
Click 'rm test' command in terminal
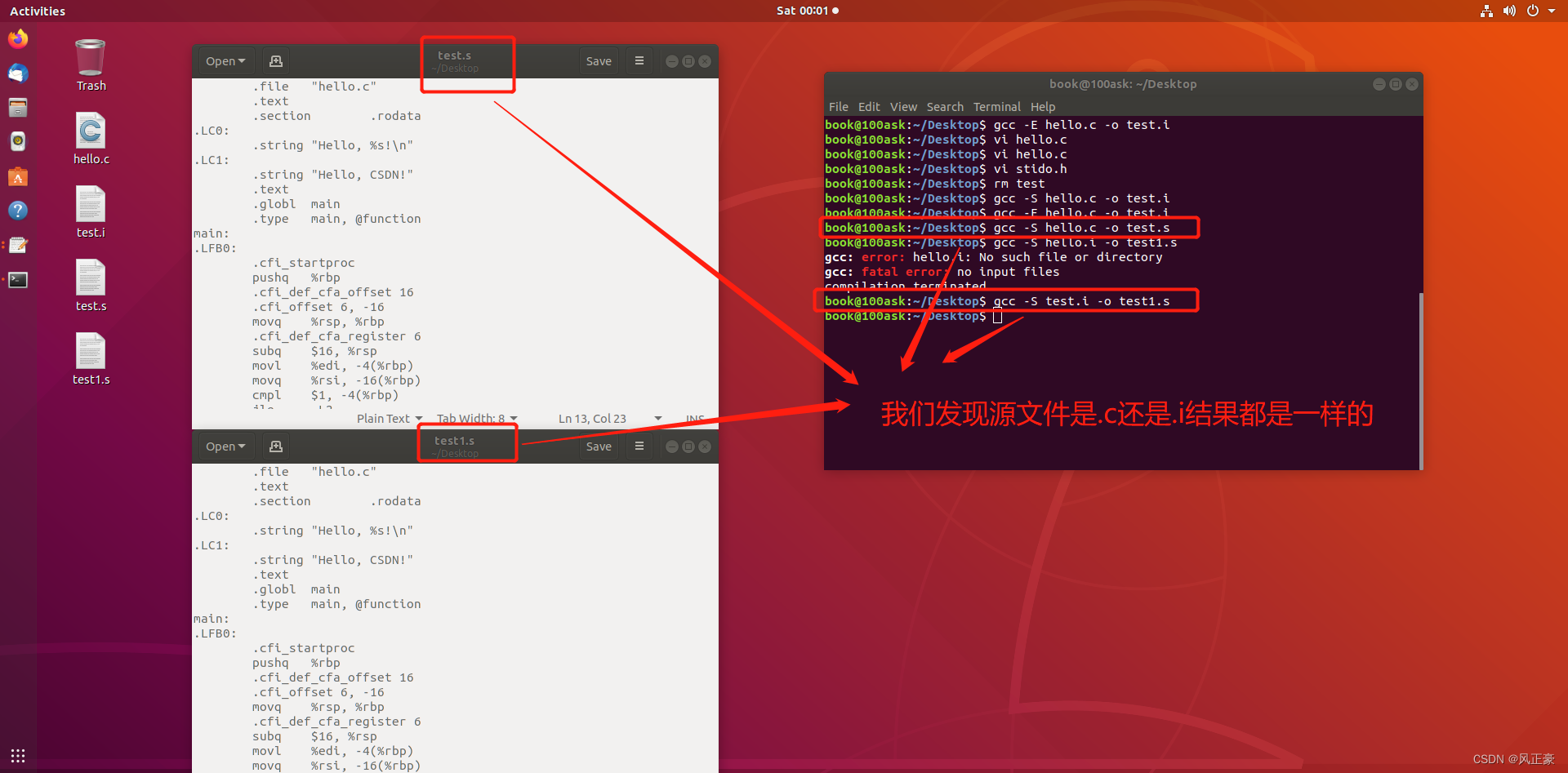[1019, 184]
